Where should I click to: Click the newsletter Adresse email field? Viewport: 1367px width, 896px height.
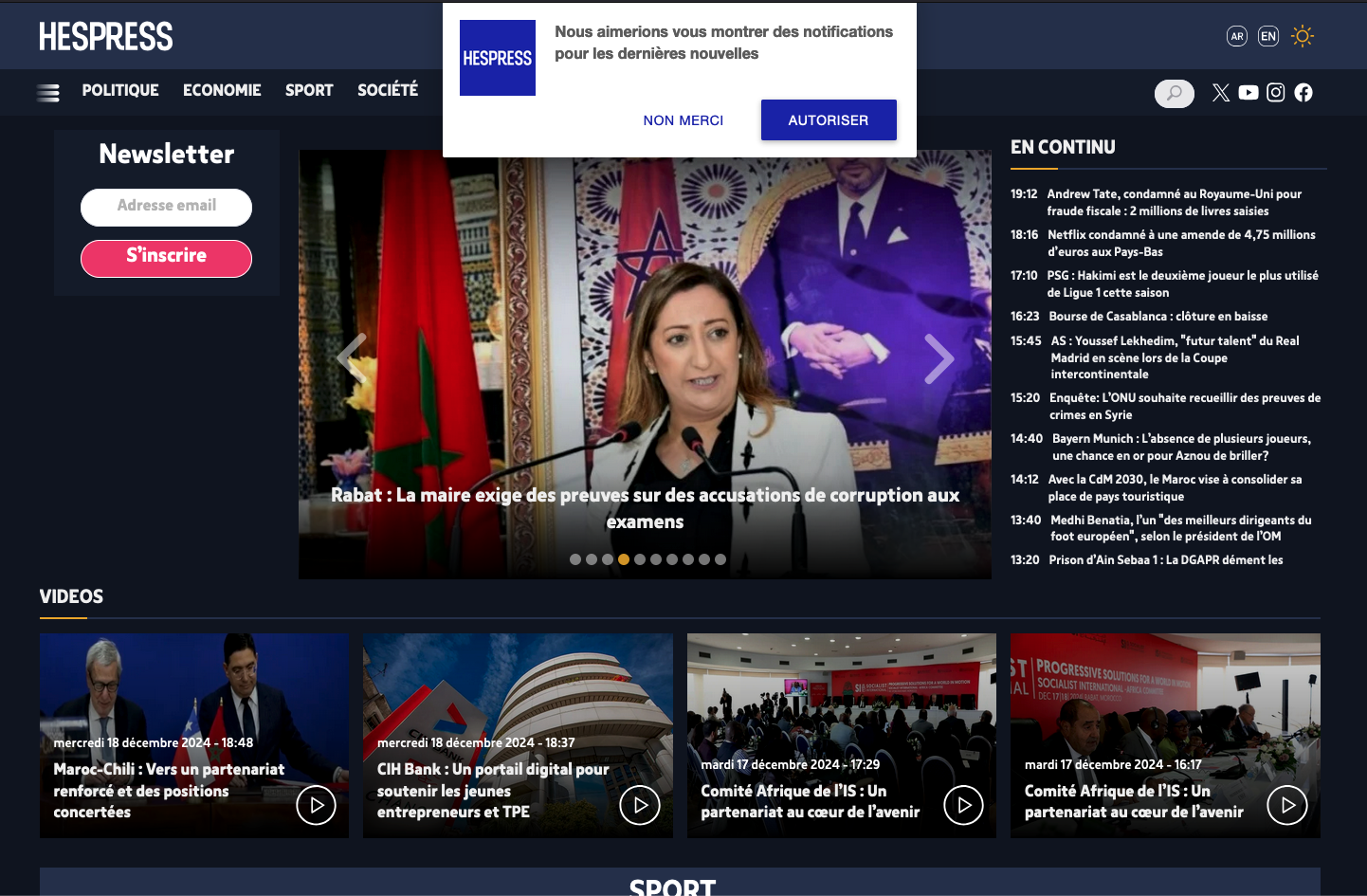pos(166,207)
